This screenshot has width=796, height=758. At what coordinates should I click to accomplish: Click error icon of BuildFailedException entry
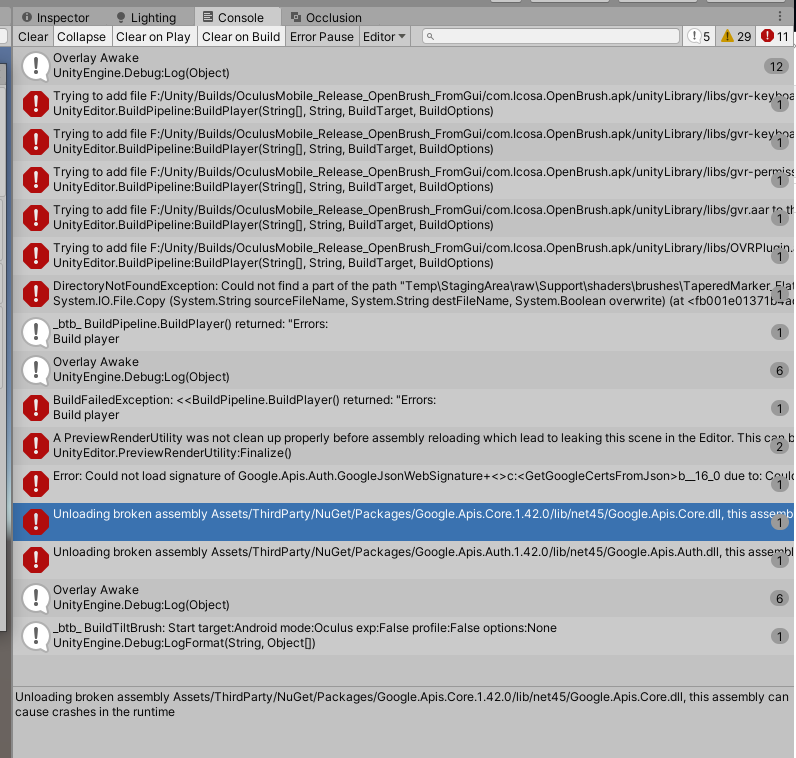tap(36, 408)
